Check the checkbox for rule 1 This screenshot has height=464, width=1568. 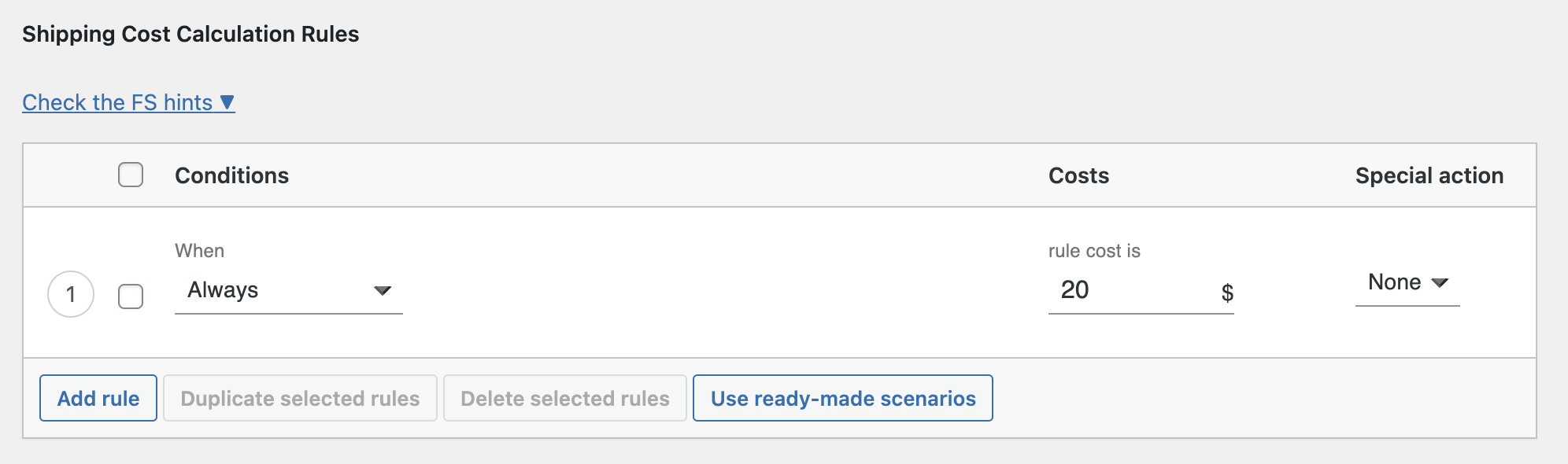(x=131, y=297)
